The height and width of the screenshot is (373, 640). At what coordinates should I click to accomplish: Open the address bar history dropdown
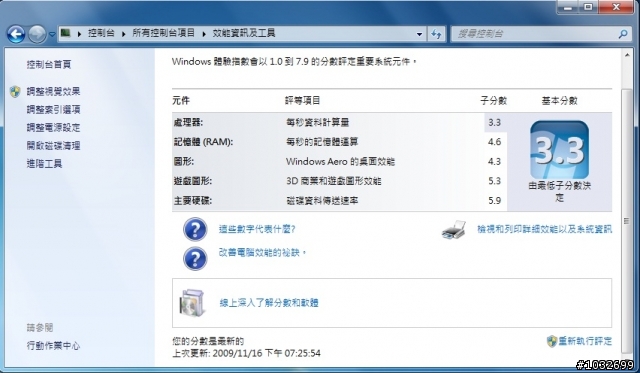tap(419, 34)
